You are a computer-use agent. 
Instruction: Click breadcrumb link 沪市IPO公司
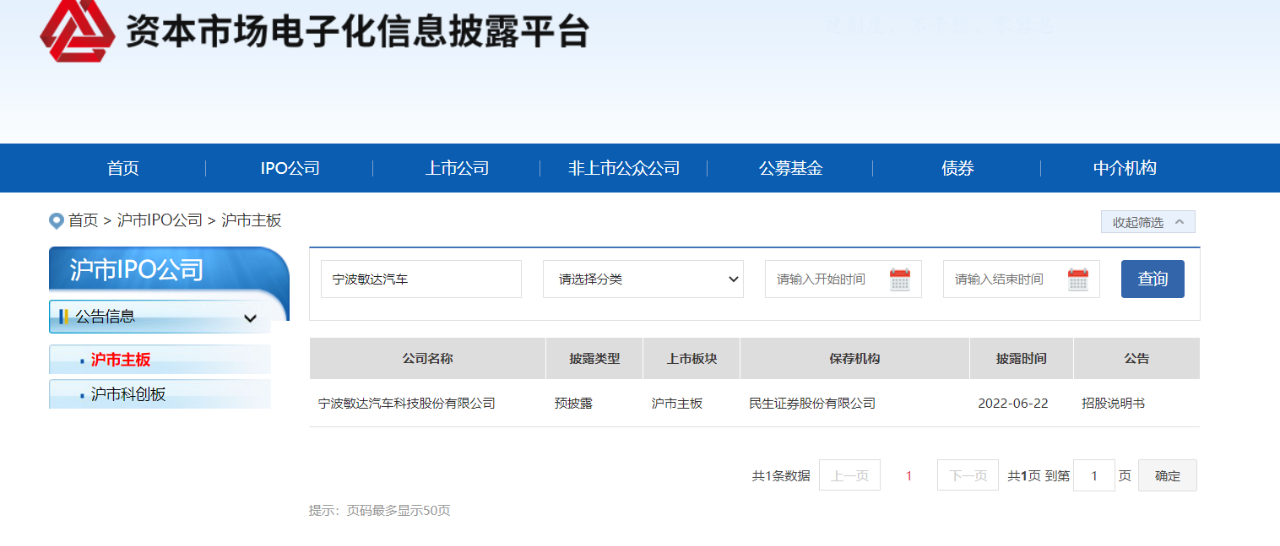pos(160,220)
